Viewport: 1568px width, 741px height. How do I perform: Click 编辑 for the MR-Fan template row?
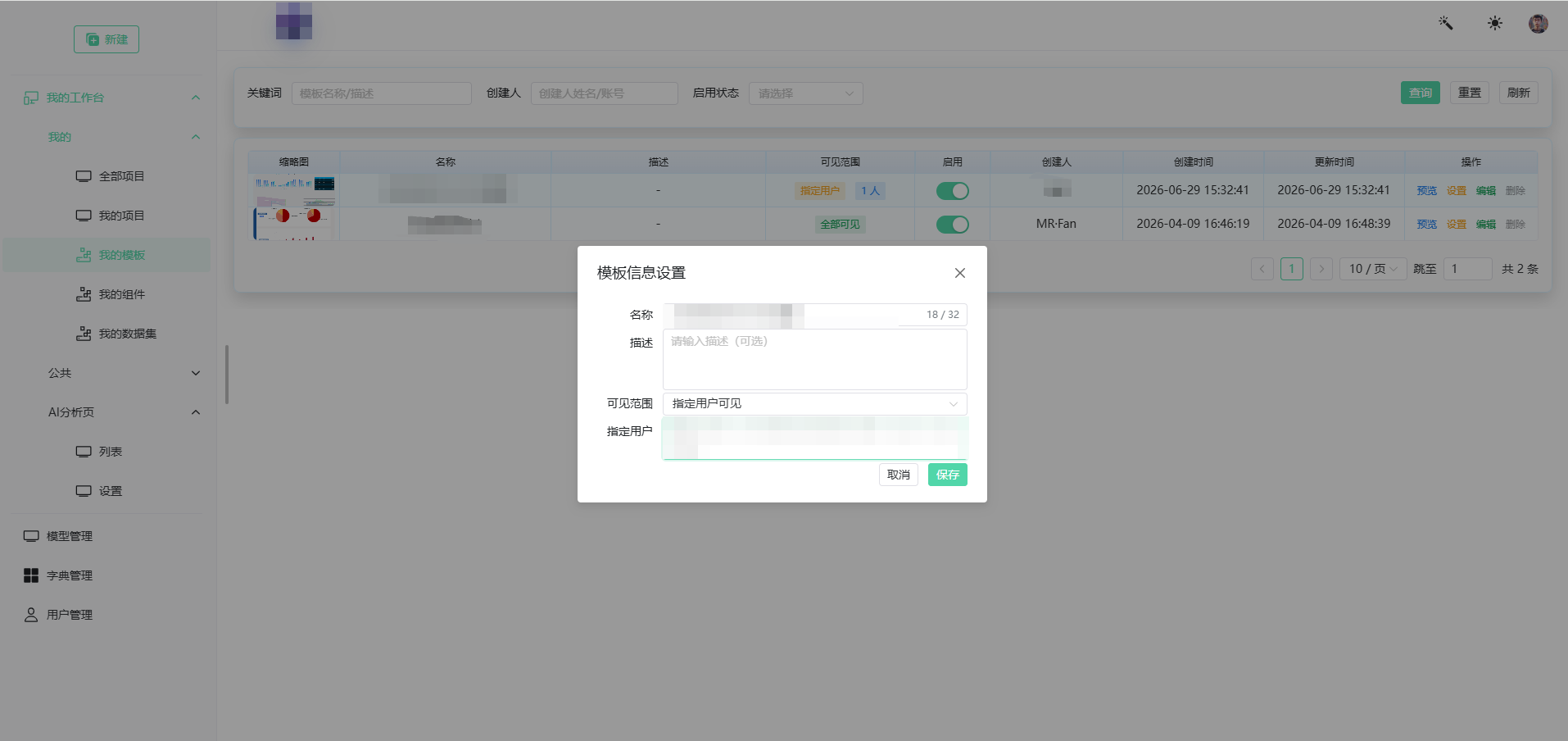[x=1486, y=225]
